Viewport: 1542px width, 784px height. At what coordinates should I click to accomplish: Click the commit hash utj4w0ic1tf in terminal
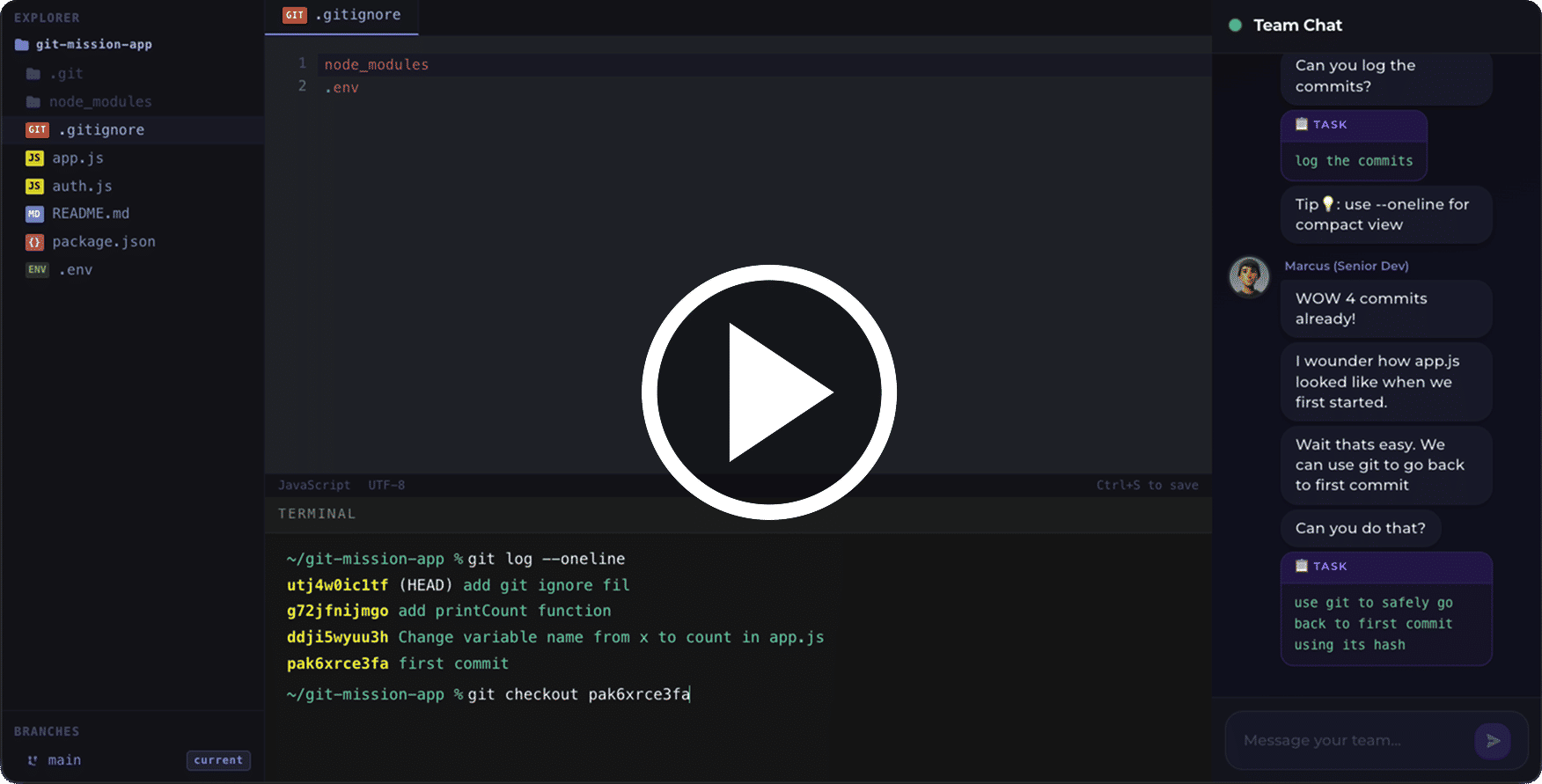337,585
